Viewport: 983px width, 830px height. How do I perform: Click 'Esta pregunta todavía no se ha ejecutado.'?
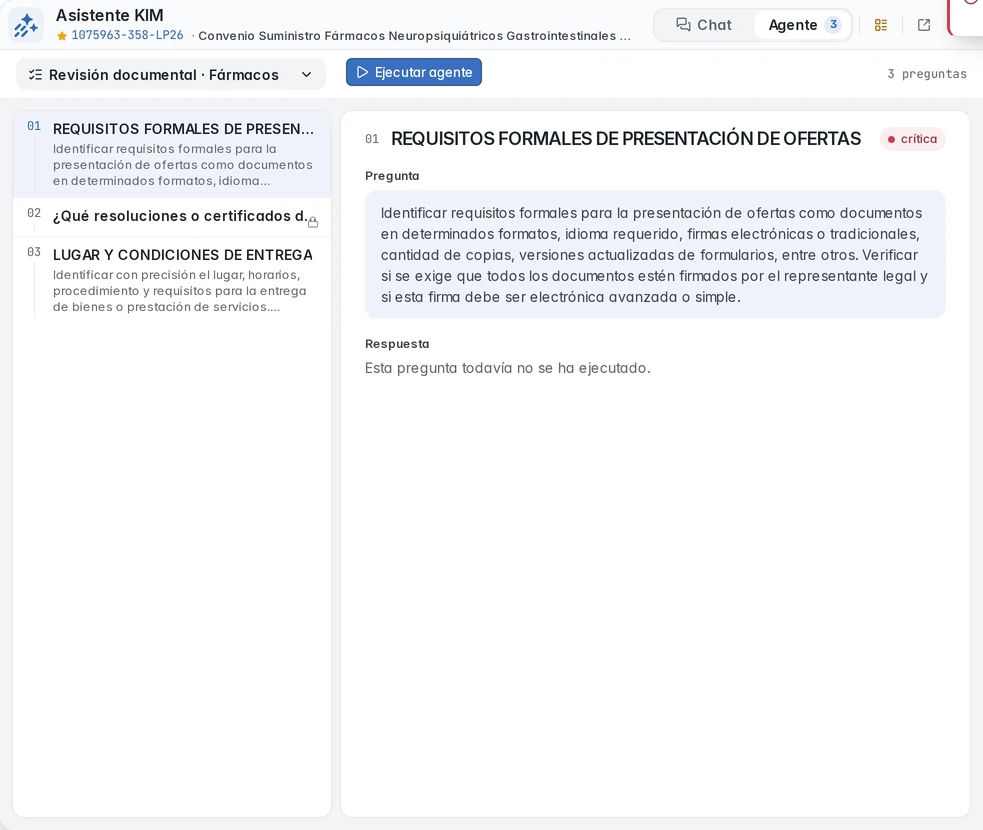(508, 368)
